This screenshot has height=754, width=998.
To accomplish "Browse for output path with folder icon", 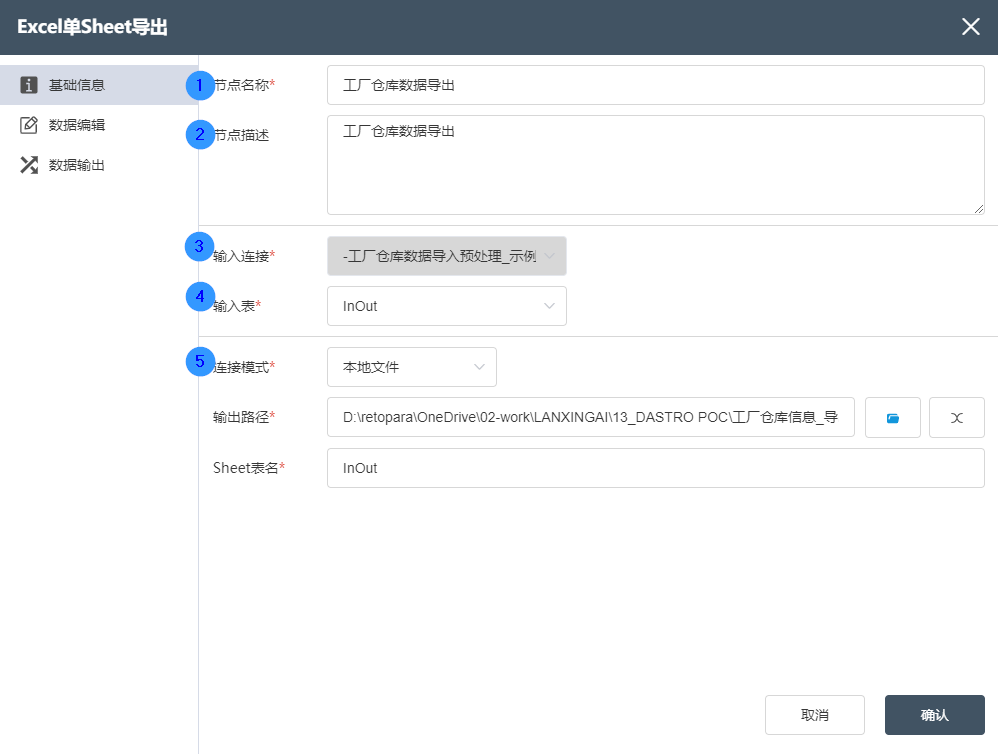I will pos(892,417).
